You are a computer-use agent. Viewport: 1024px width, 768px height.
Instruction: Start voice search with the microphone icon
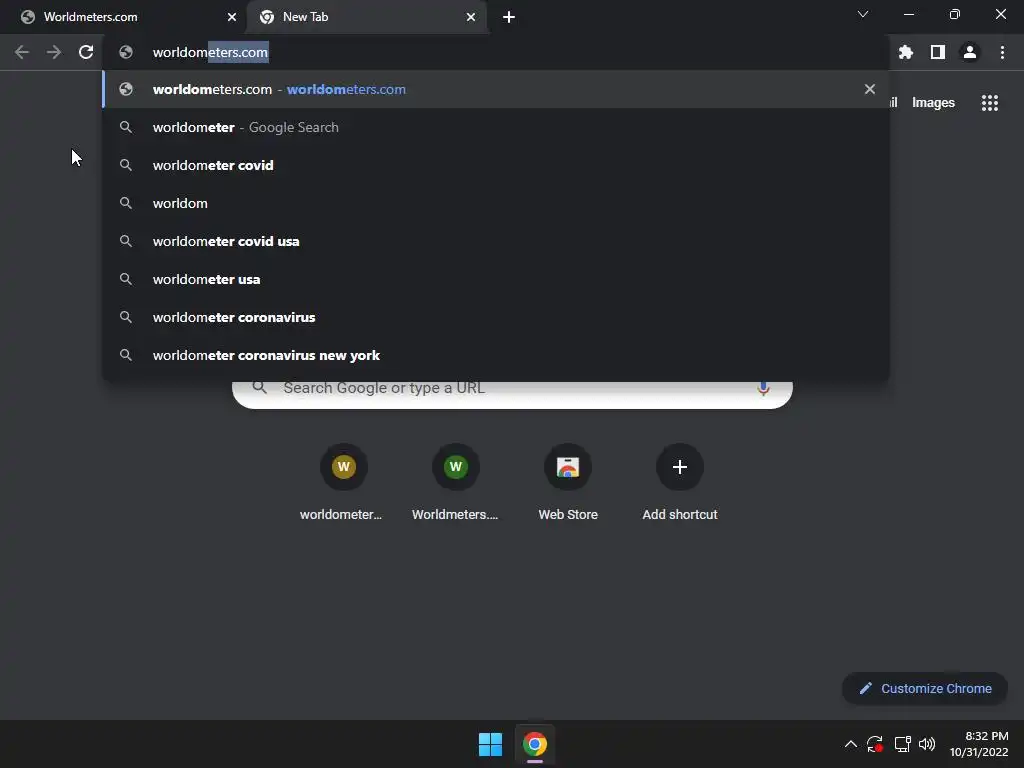click(763, 388)
